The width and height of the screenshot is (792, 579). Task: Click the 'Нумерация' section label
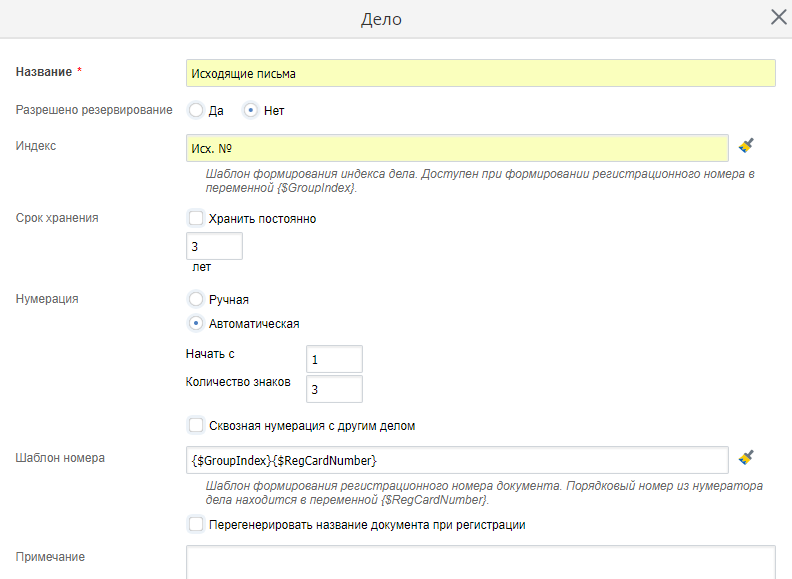pyautogui.click(x=47, y=298)
